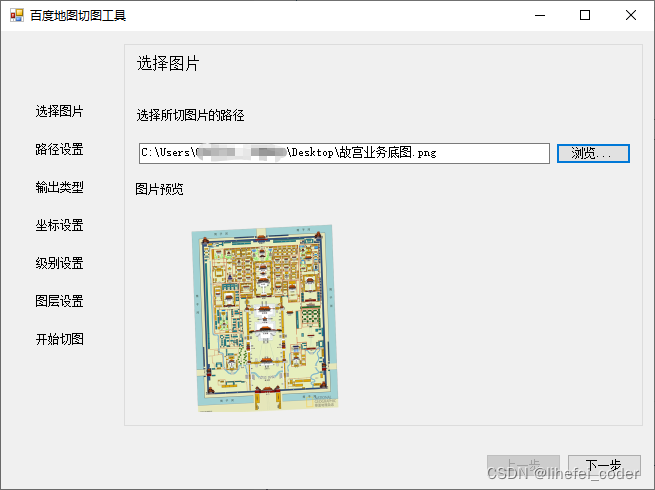Click the 上一步 previous button
Screen dimensions: 655x490
pos(523,466)
